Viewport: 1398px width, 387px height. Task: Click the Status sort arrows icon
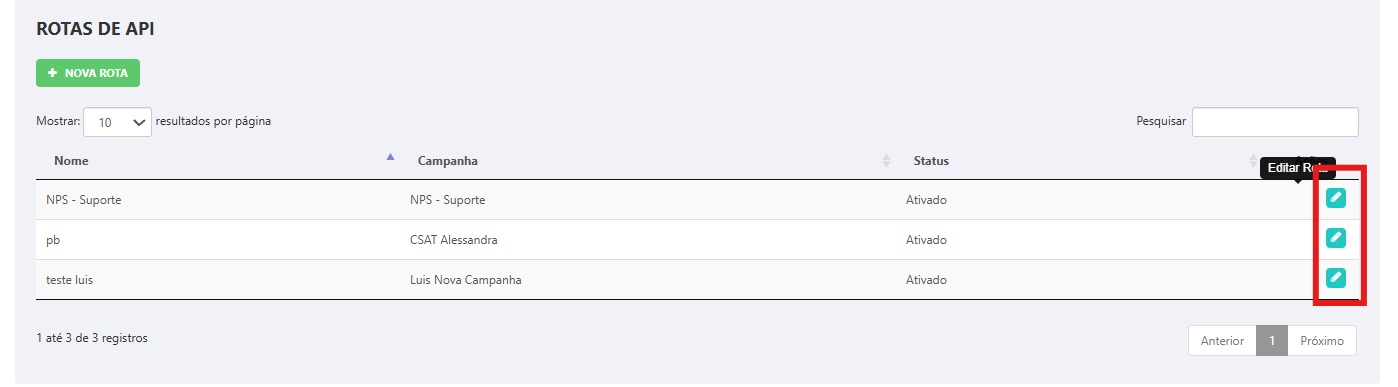pos(1254,161)
